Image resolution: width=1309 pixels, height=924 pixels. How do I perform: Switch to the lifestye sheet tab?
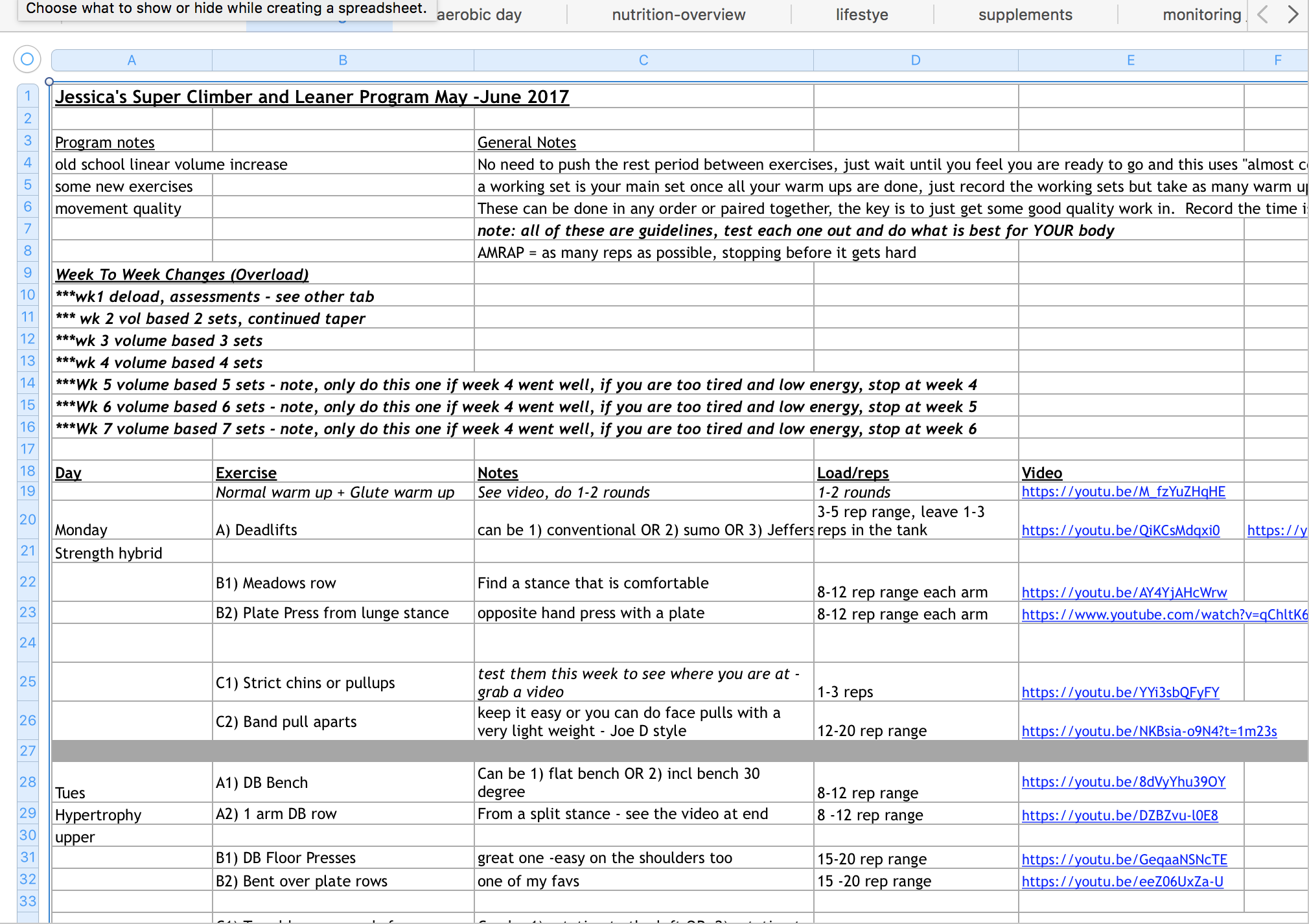862,15
